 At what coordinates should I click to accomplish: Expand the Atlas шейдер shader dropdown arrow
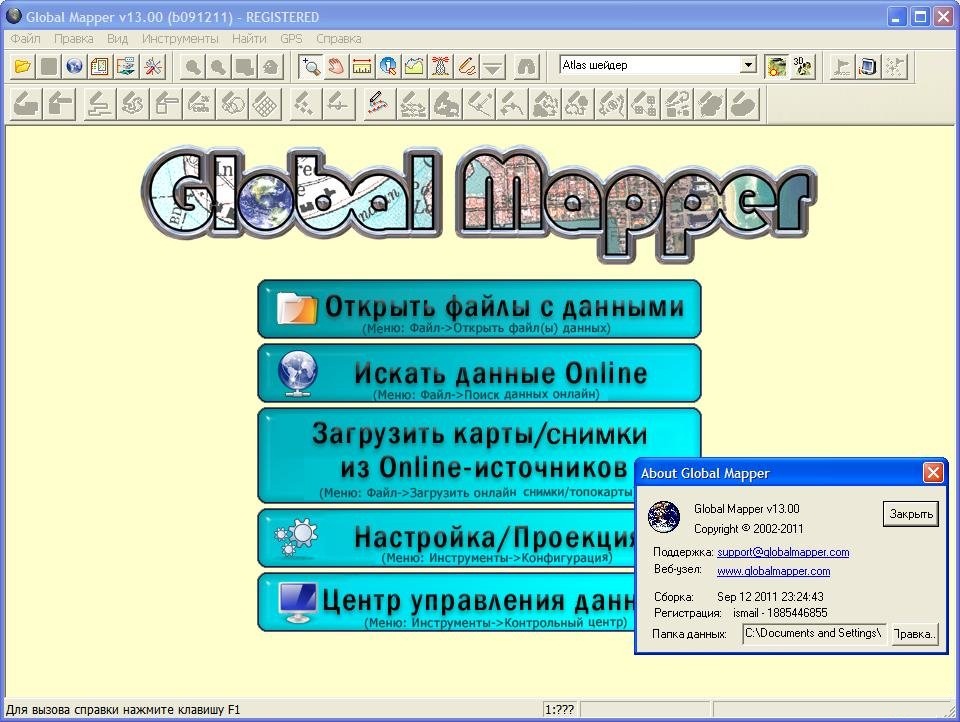coord(748,65)
